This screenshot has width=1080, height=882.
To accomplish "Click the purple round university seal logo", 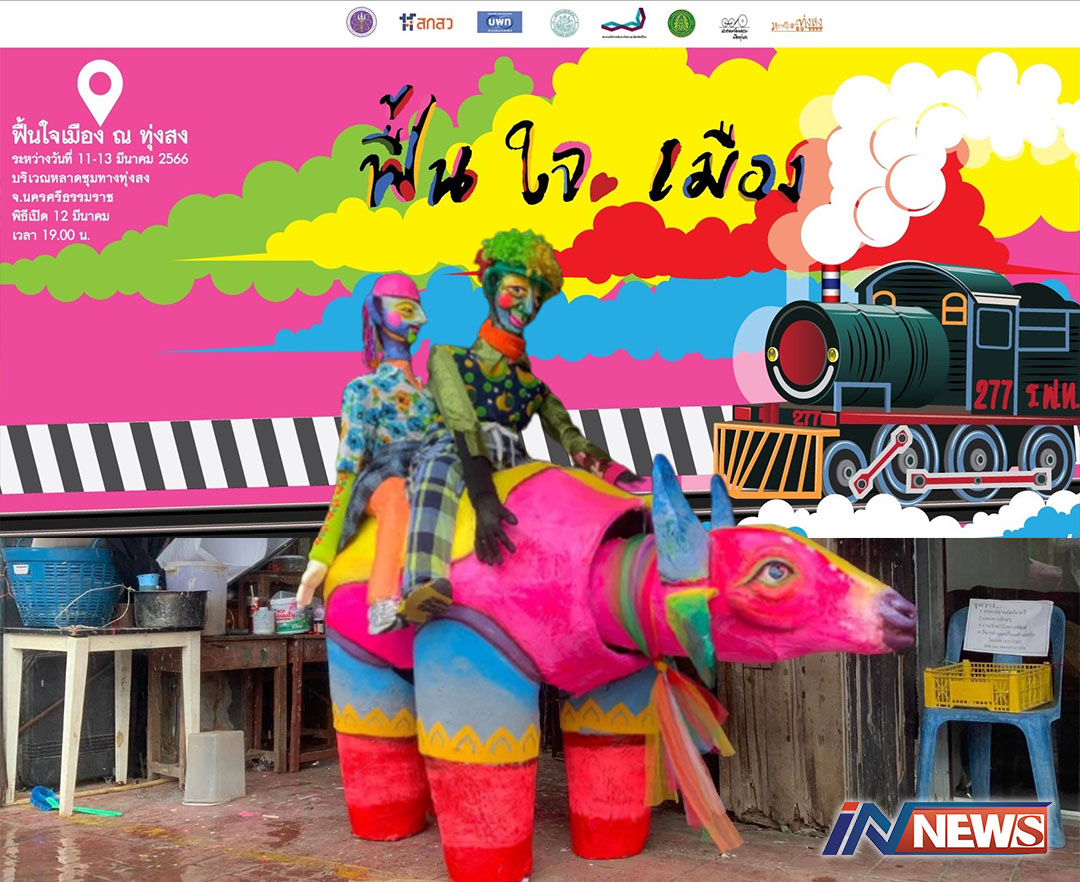I will pos(361,22).
